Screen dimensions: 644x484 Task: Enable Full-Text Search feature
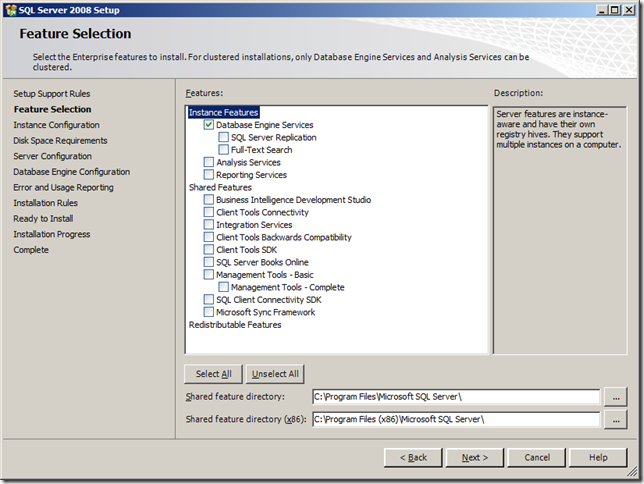coord(223,149)
